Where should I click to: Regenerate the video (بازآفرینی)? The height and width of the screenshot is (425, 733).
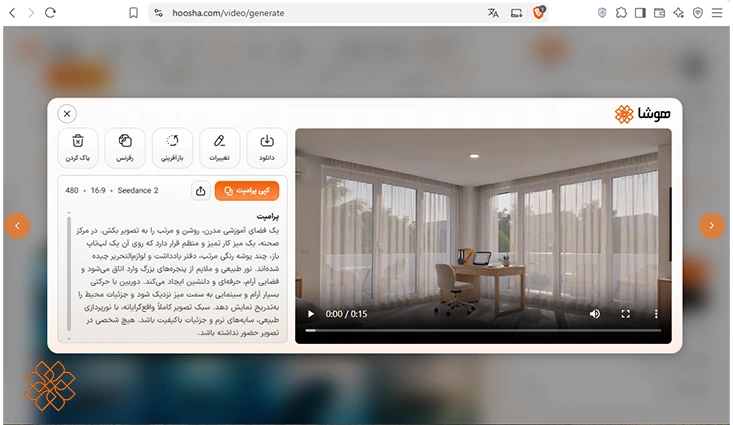[172, 148]
